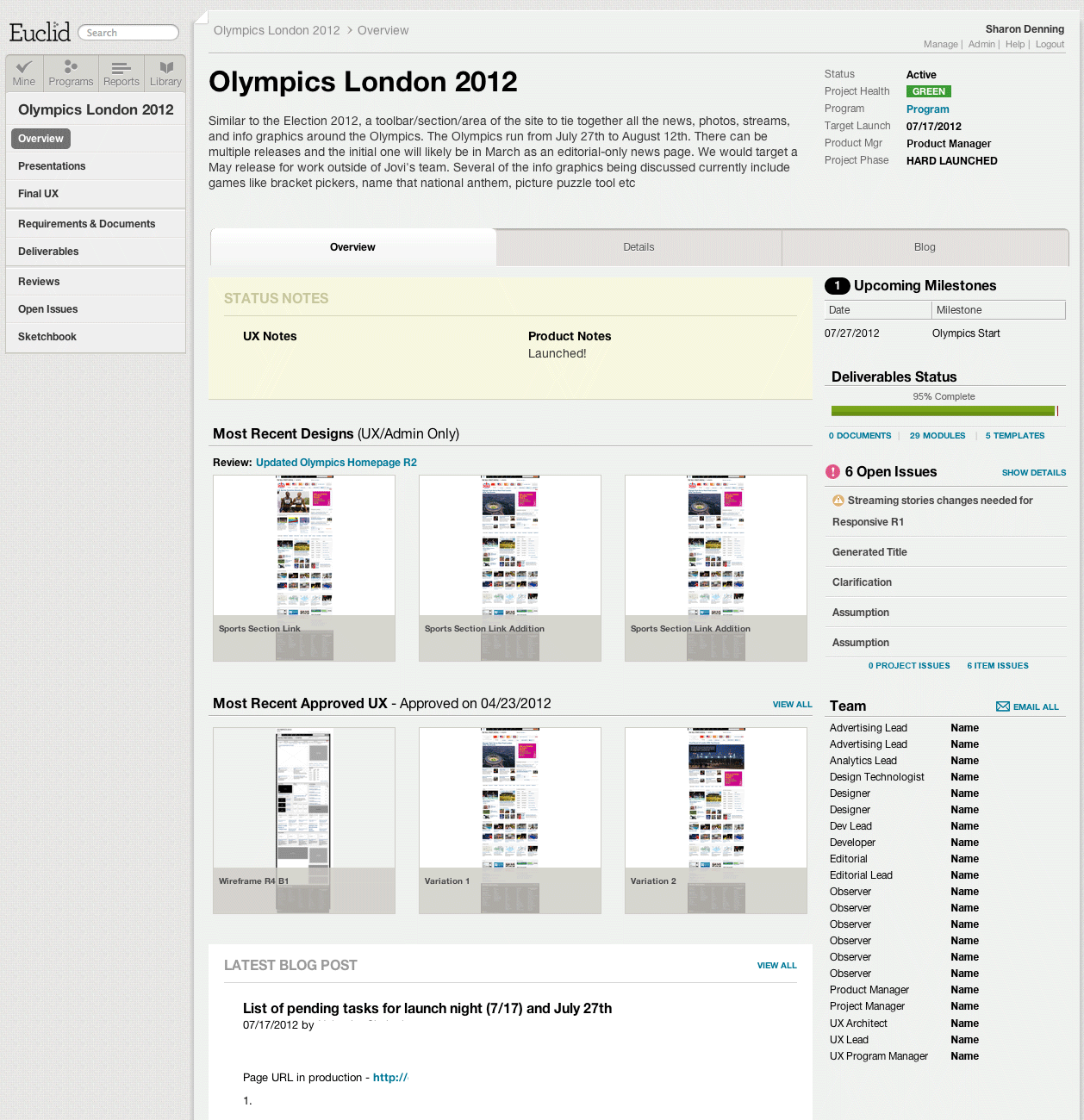
Task: Click the Design Technologist team role
Action: (x=876, y=777)
